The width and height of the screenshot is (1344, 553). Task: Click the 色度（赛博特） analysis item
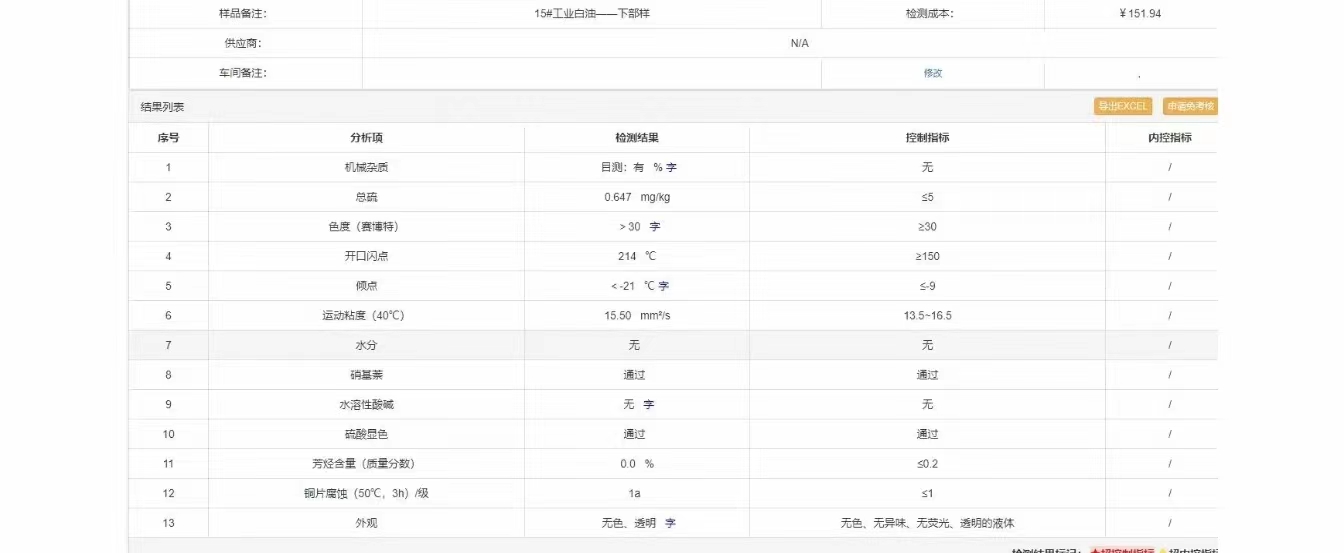366,227
